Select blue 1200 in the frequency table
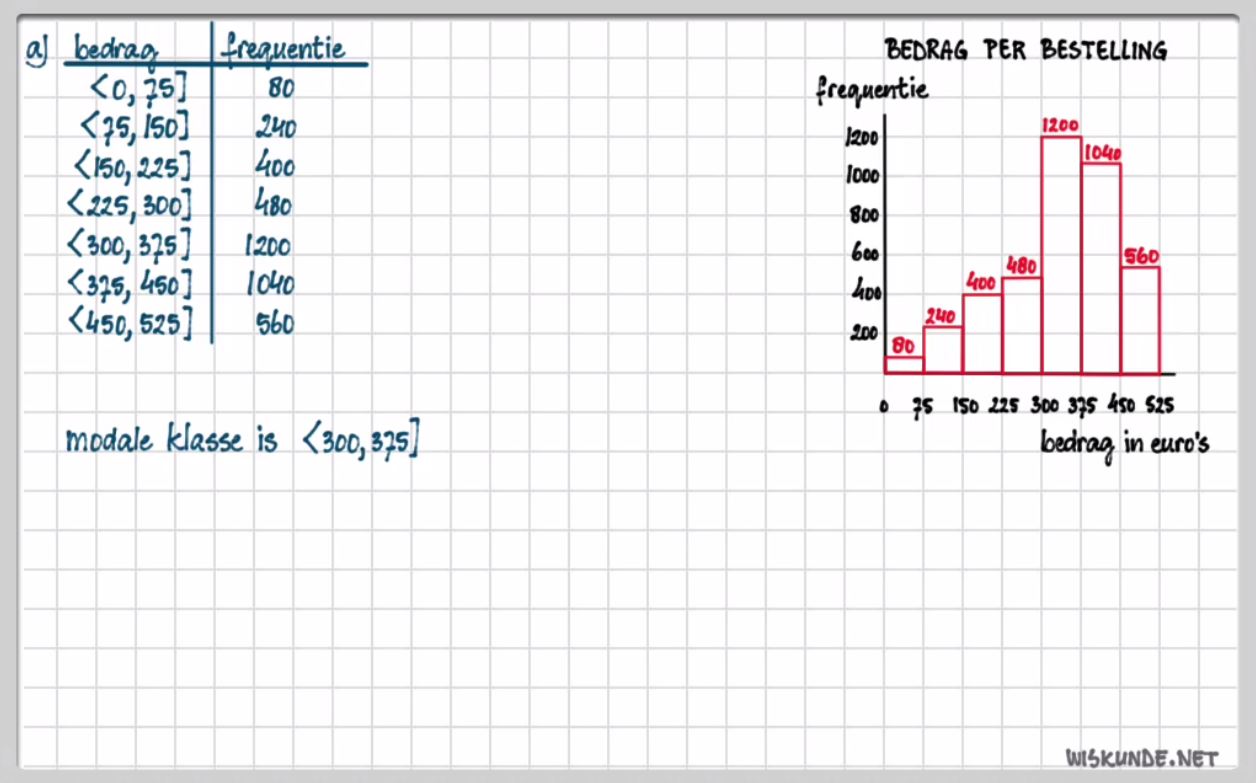This screenshot has height=783, width=1256. (267, 246)
